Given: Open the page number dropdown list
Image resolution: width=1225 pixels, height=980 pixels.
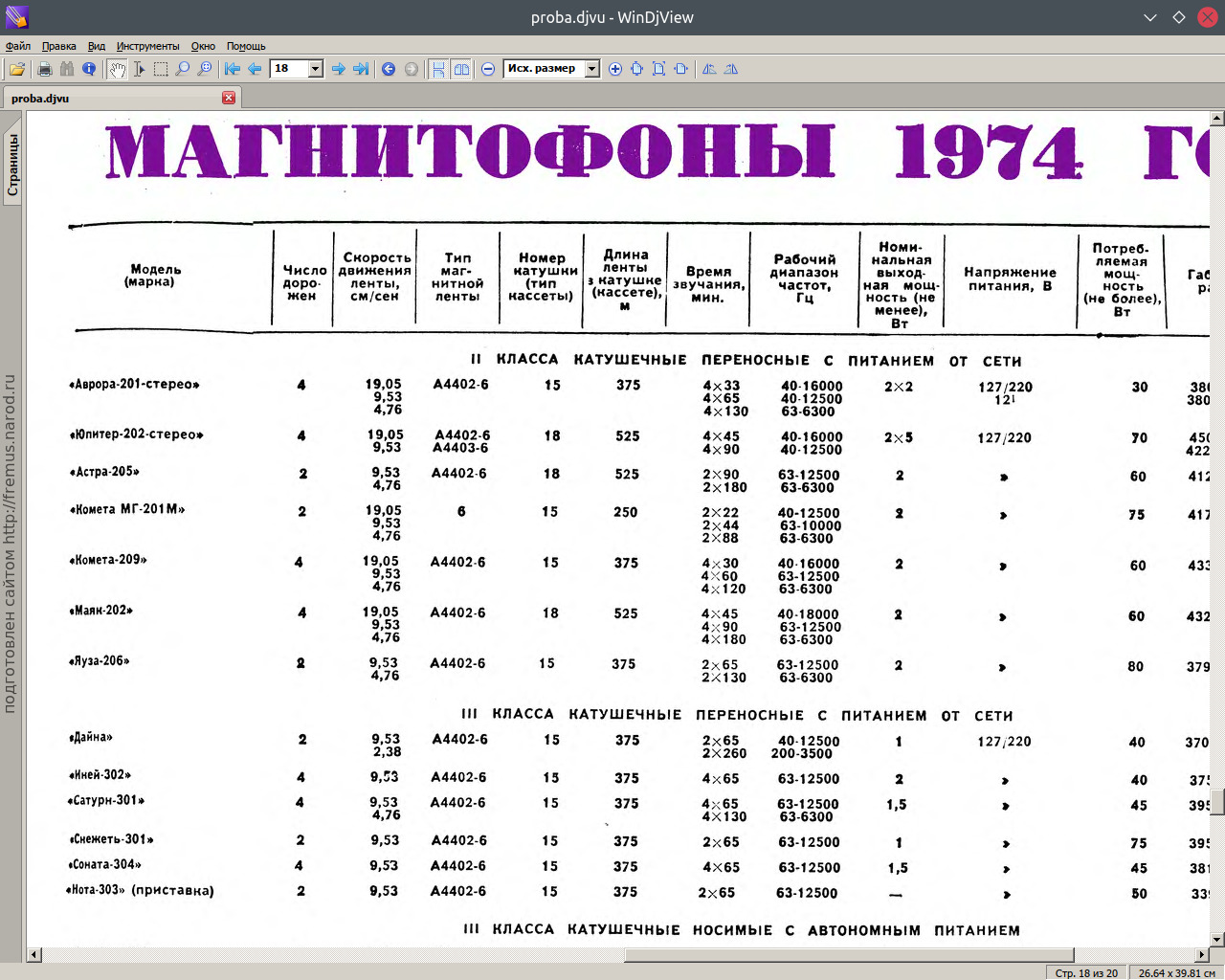Looking at the screenshot, I should (x=316, y=69).
